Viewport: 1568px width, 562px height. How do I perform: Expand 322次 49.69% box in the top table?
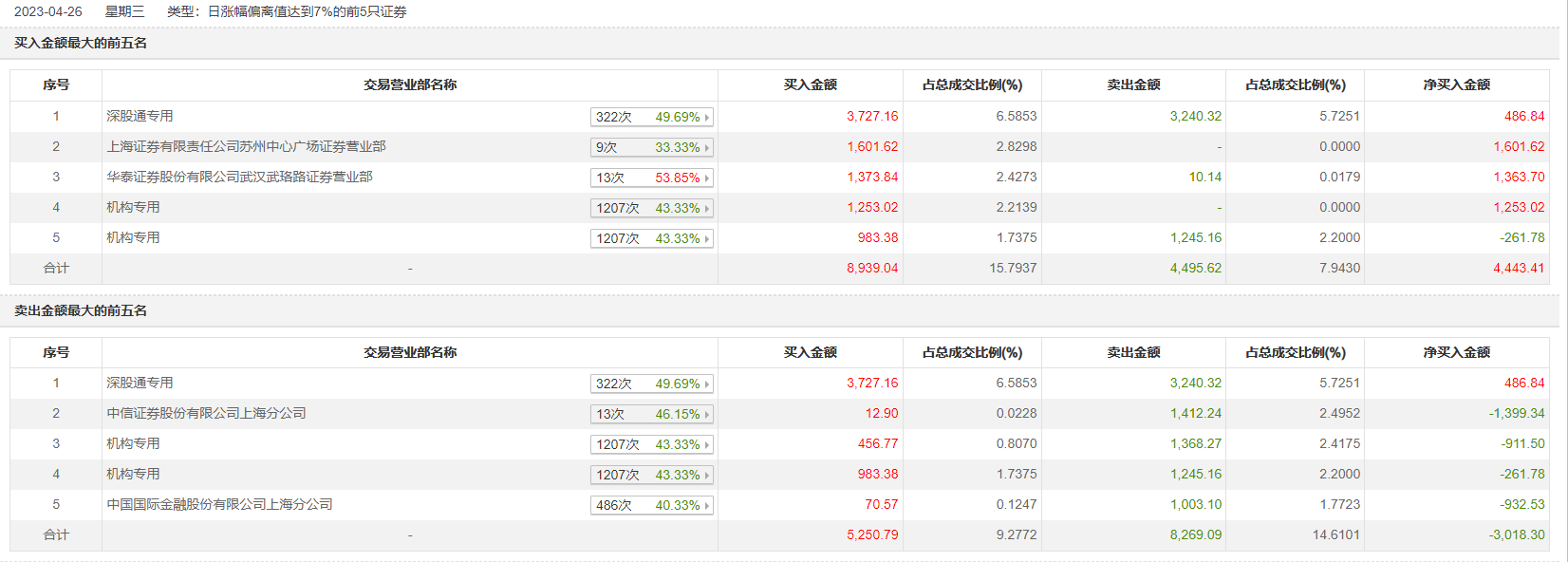tap(651, 117)
